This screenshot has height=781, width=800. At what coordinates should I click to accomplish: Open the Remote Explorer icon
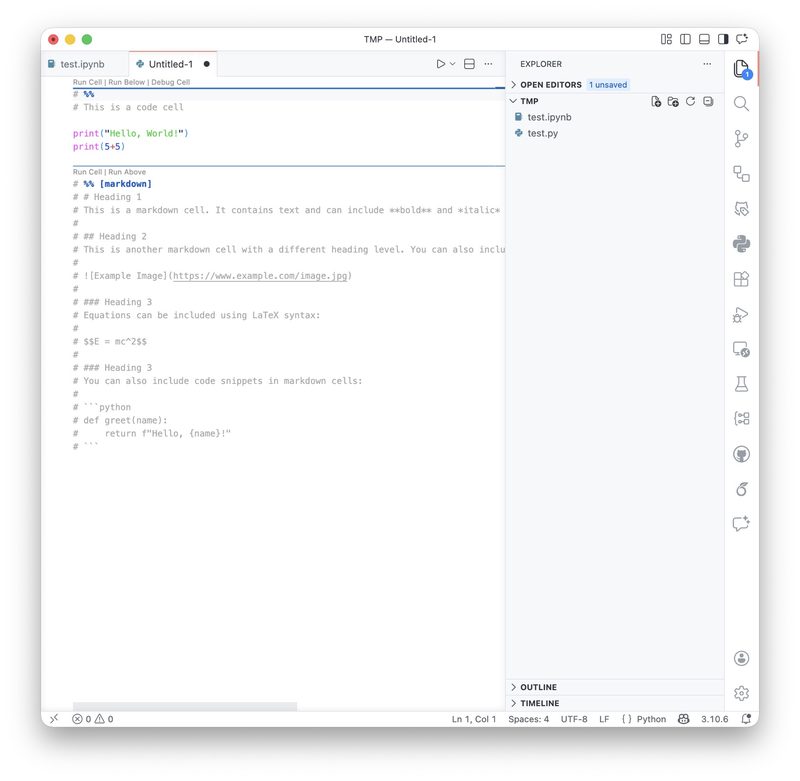(x=741, y=349)
